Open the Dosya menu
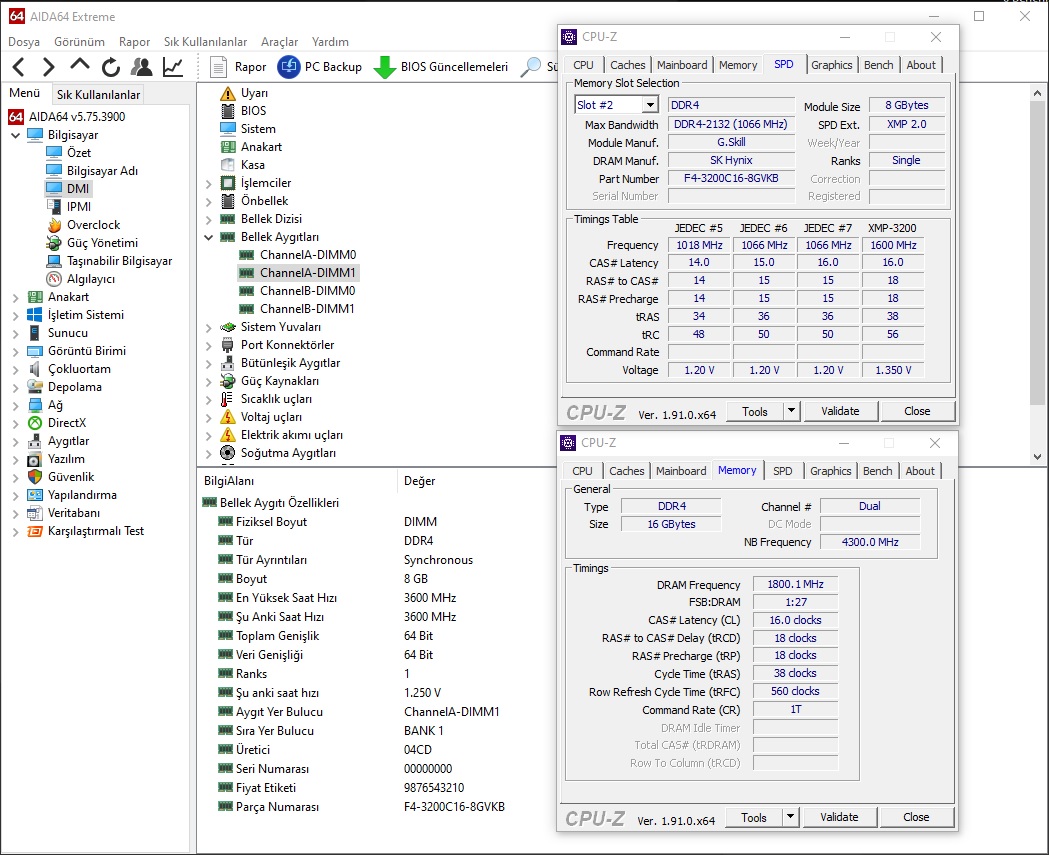1049x855 pixels. [24, 41]
